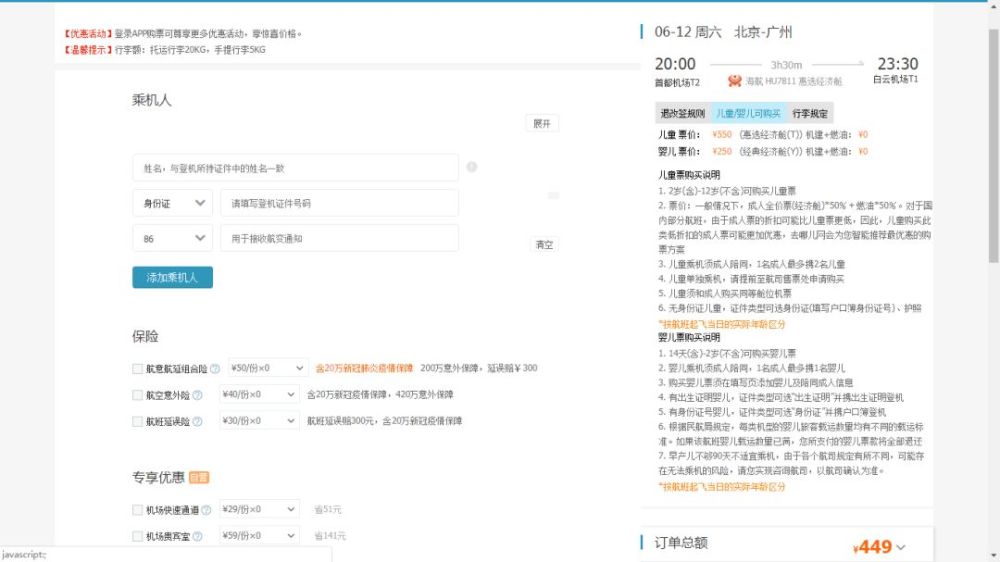Check the 航空意外险 insurance checkbox
Image resolution: width=1000 pixels, height=562 pixels.
137,396
